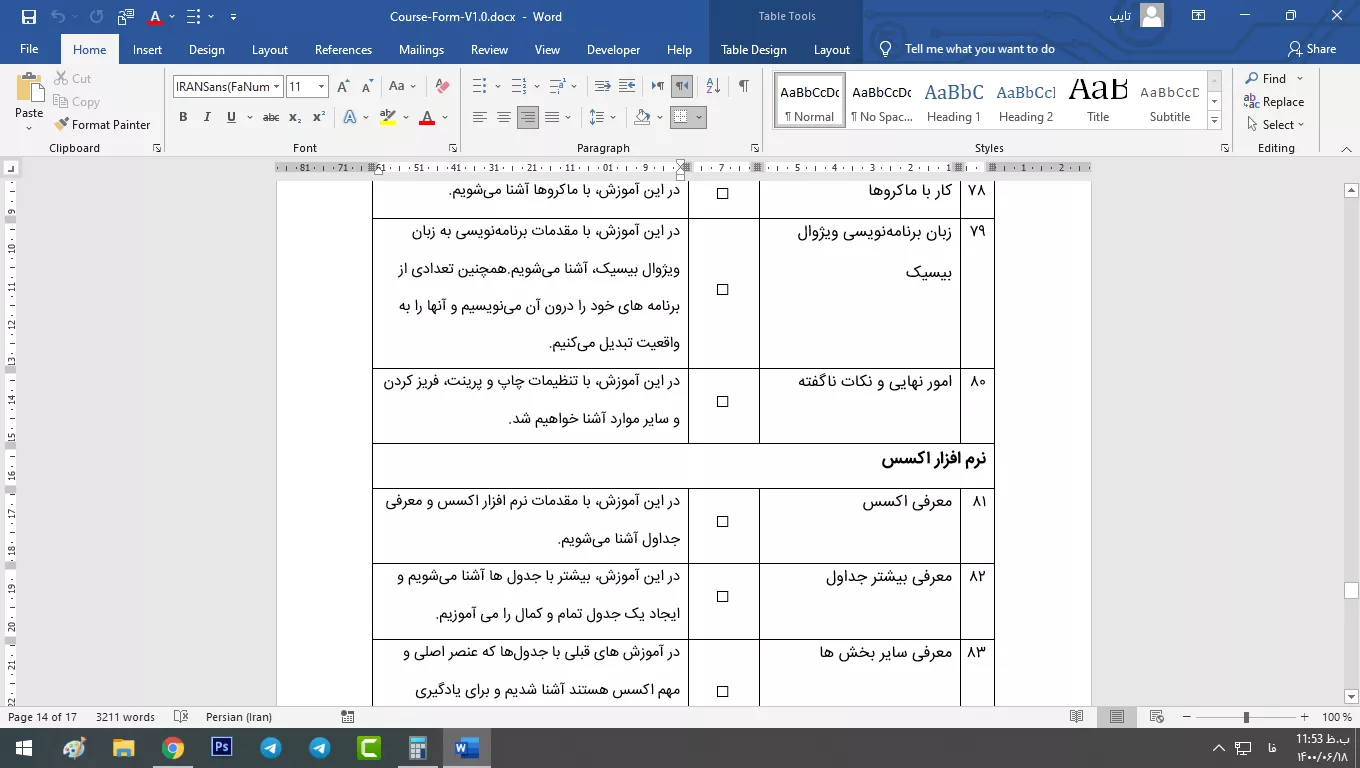This screenshot has height=768, width=1360.
Task: Open the Calculator from the taskbar
Action: coord(418,747)
